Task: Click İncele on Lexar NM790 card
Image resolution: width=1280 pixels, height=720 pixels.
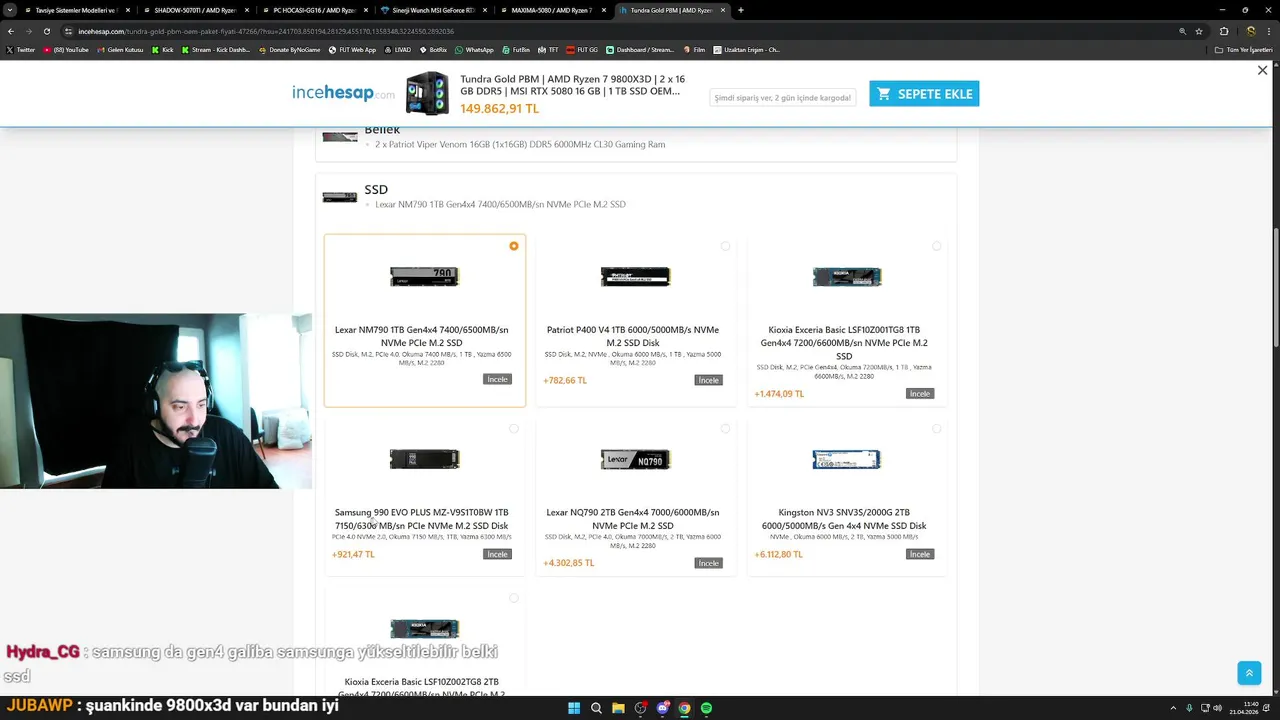Action: 498,379
